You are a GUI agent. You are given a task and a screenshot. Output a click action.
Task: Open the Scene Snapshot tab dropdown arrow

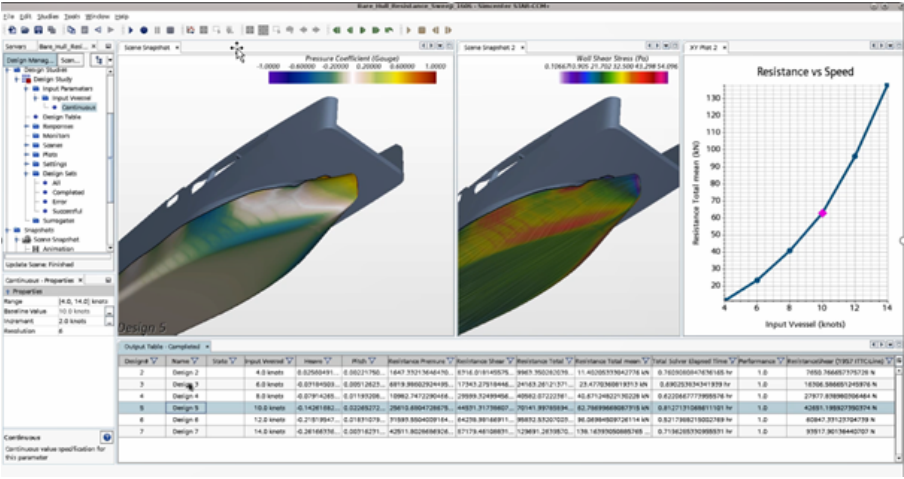point(177,47)
